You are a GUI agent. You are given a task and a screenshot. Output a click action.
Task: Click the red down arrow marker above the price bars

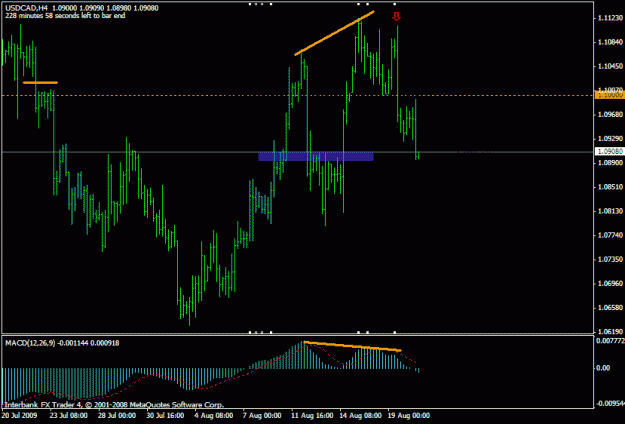[x=396, y=16]
